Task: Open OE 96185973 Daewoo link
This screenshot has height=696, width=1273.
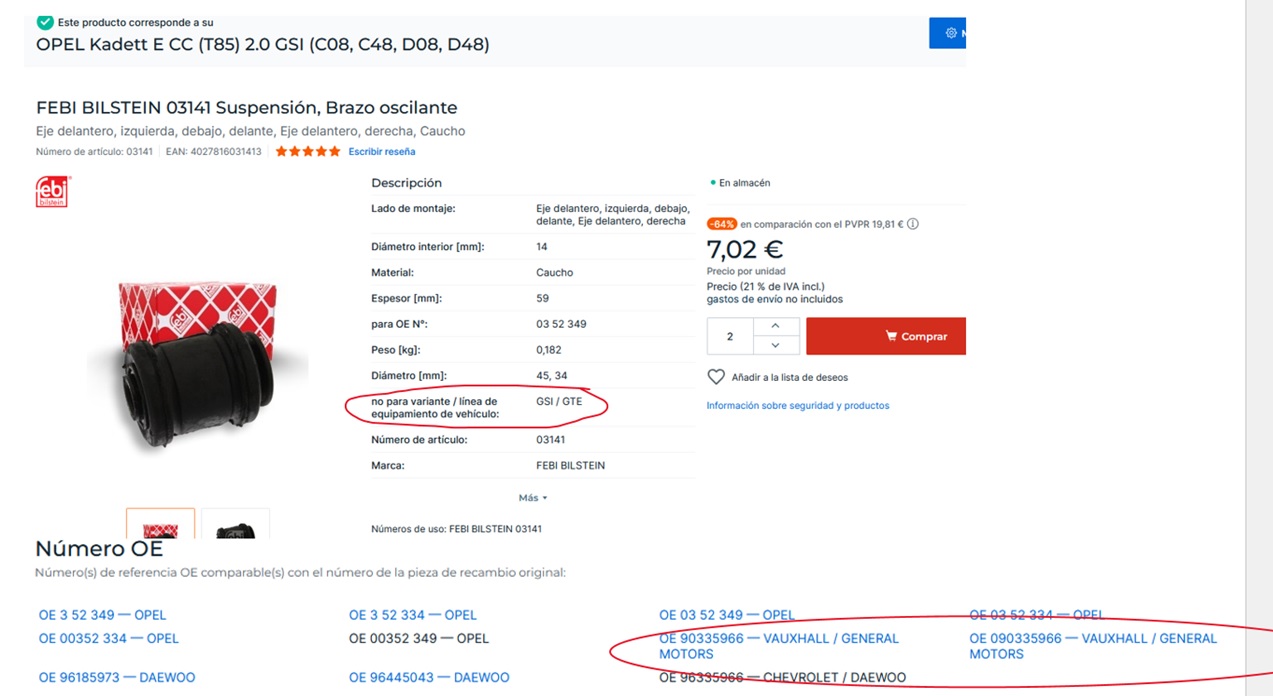Action: [x=117, y=678]
